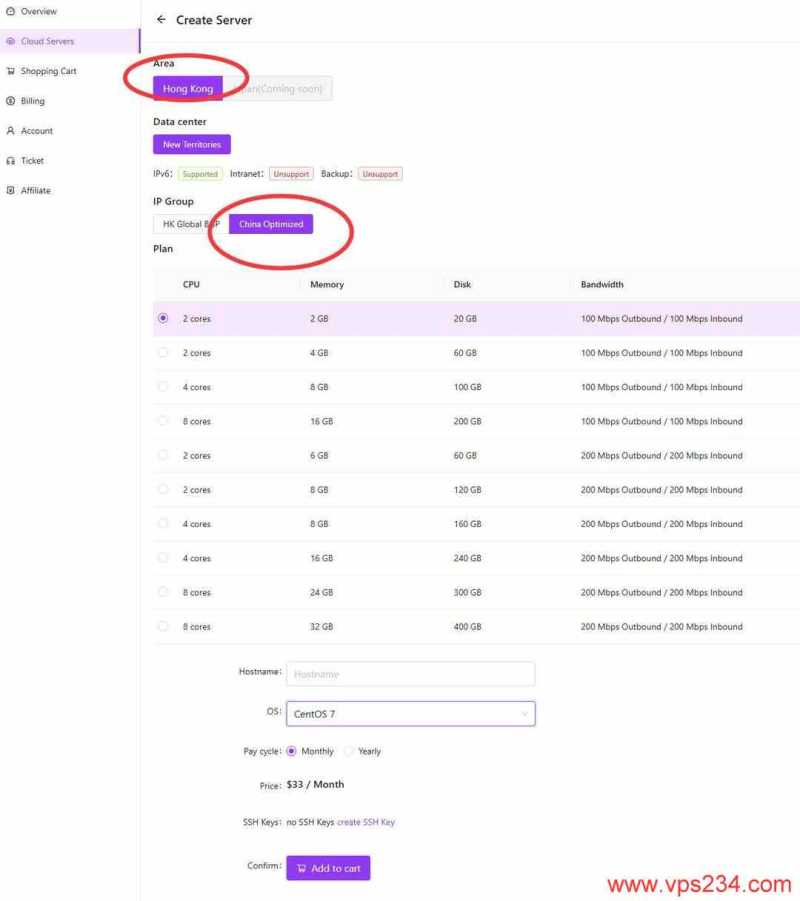Viewport: 800px width, 901px height.
Task: Switch to China Optimized IP group
Action: pos(271,224)
